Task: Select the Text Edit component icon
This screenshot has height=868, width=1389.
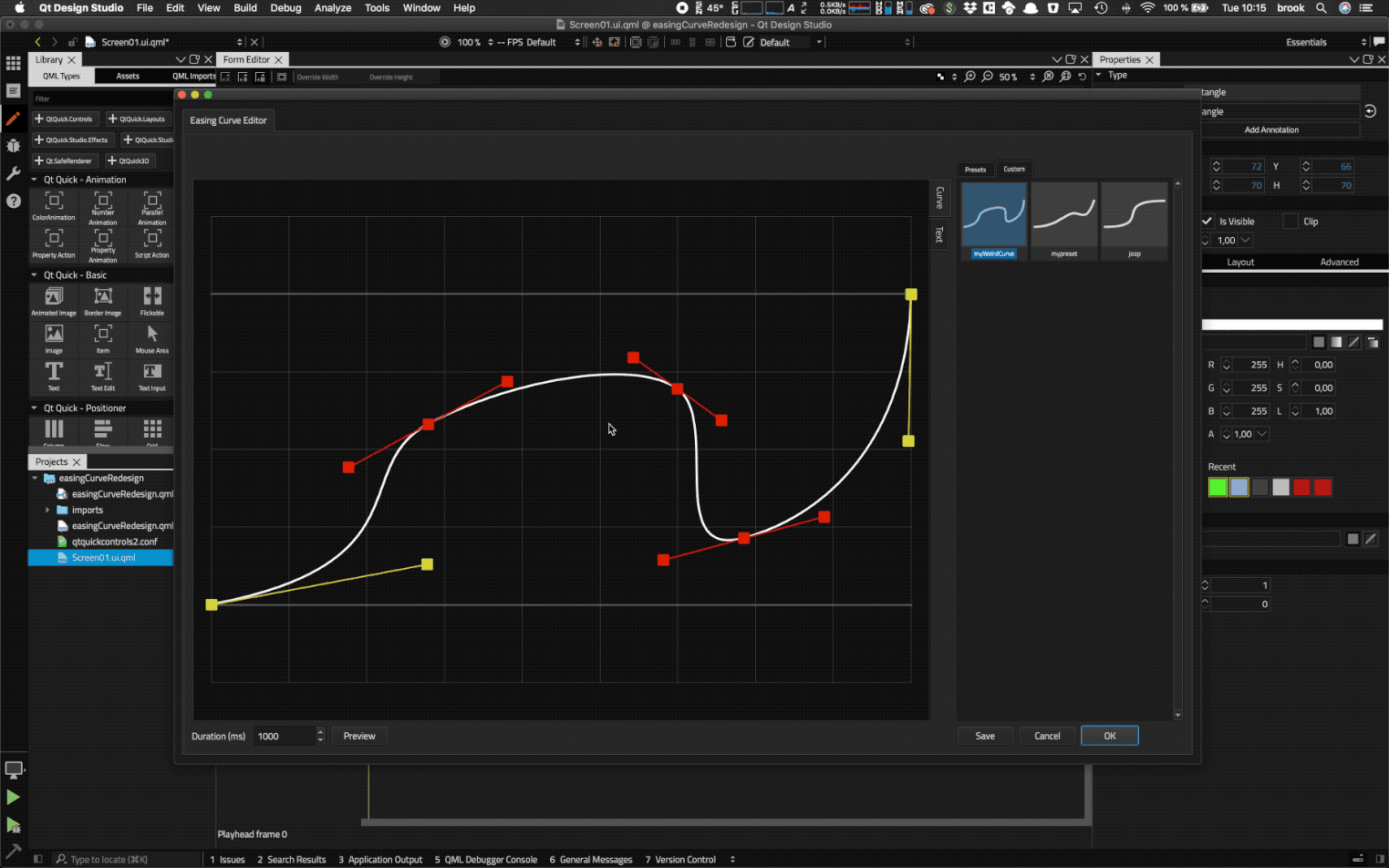Action: [103, 374]
